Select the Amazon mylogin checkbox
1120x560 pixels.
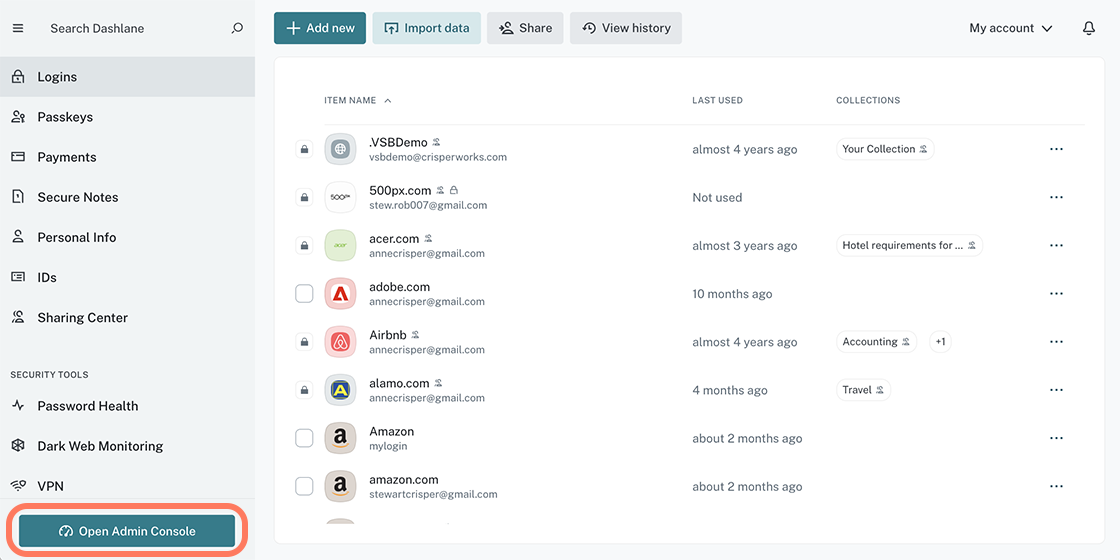coord(304,438)
